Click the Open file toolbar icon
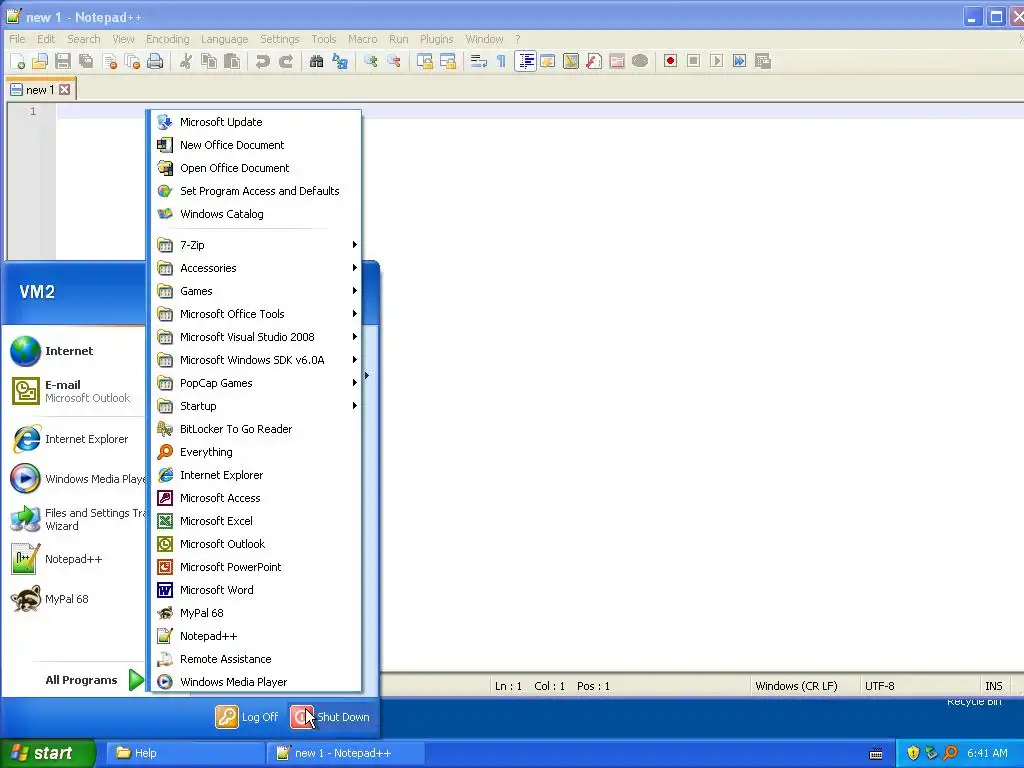Viewport: 1024px width, 768px height. [x=40, y=61]
